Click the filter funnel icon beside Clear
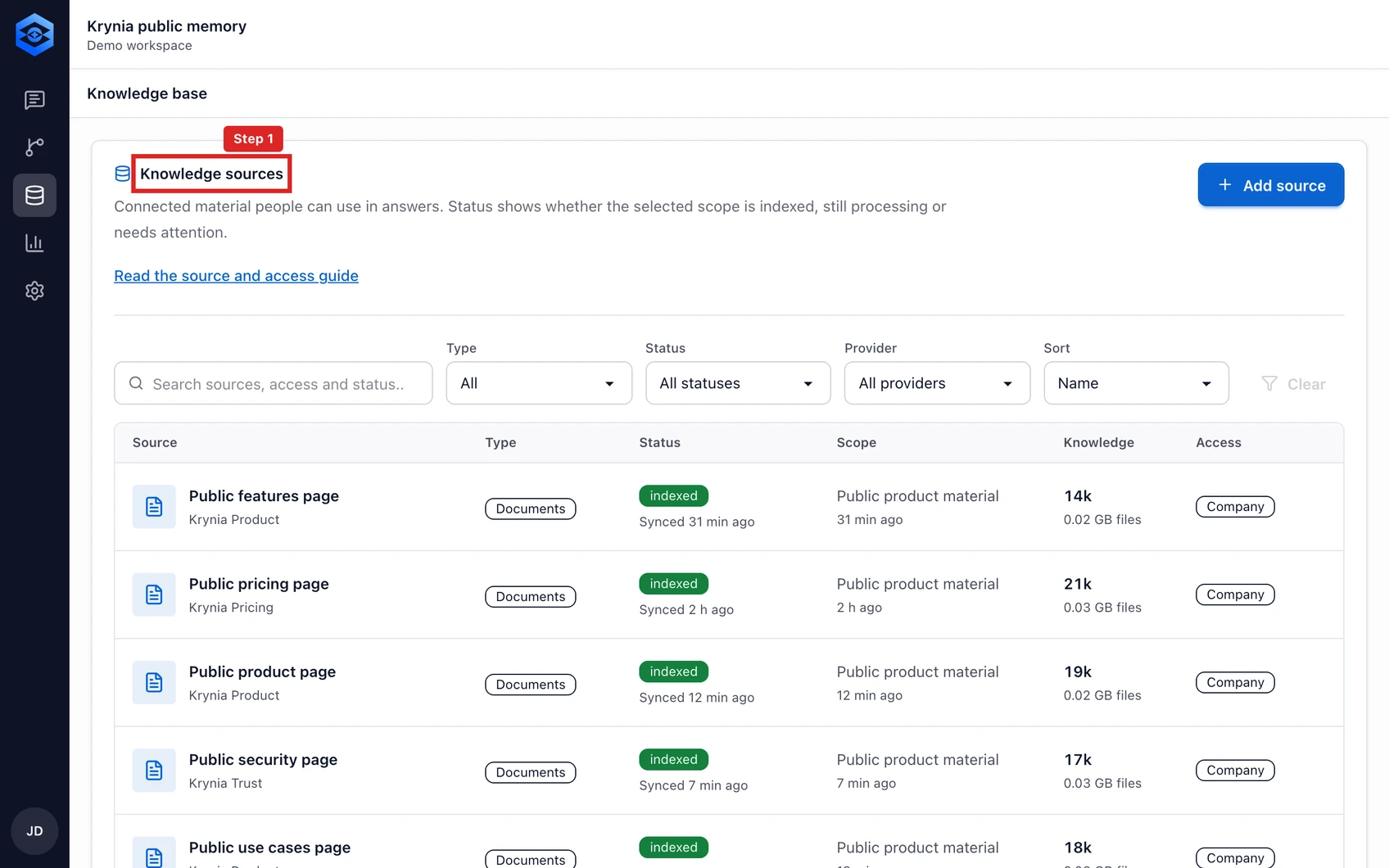Viewport: 1389px width, 868px height. point(1269,383)
